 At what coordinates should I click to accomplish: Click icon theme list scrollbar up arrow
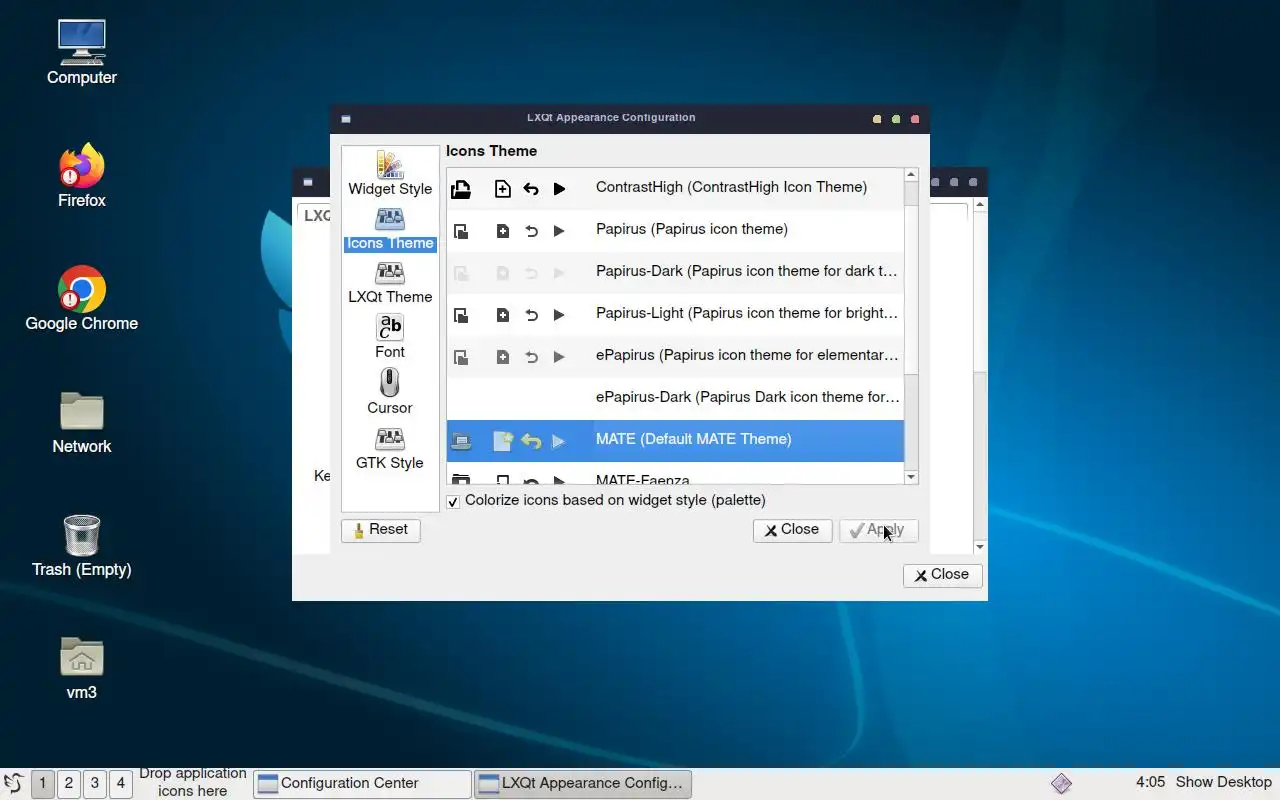911,175
